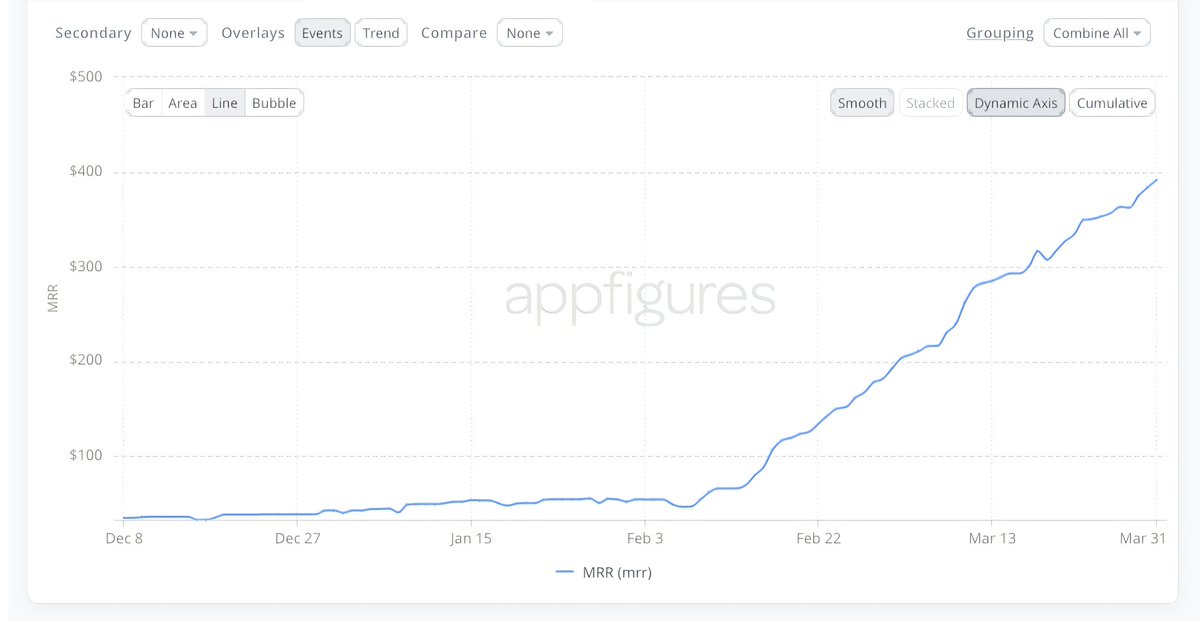Click the Feb 3 x-axis label
The height and width of the screenshot is (621, 1200).
(x=644, y=538)
